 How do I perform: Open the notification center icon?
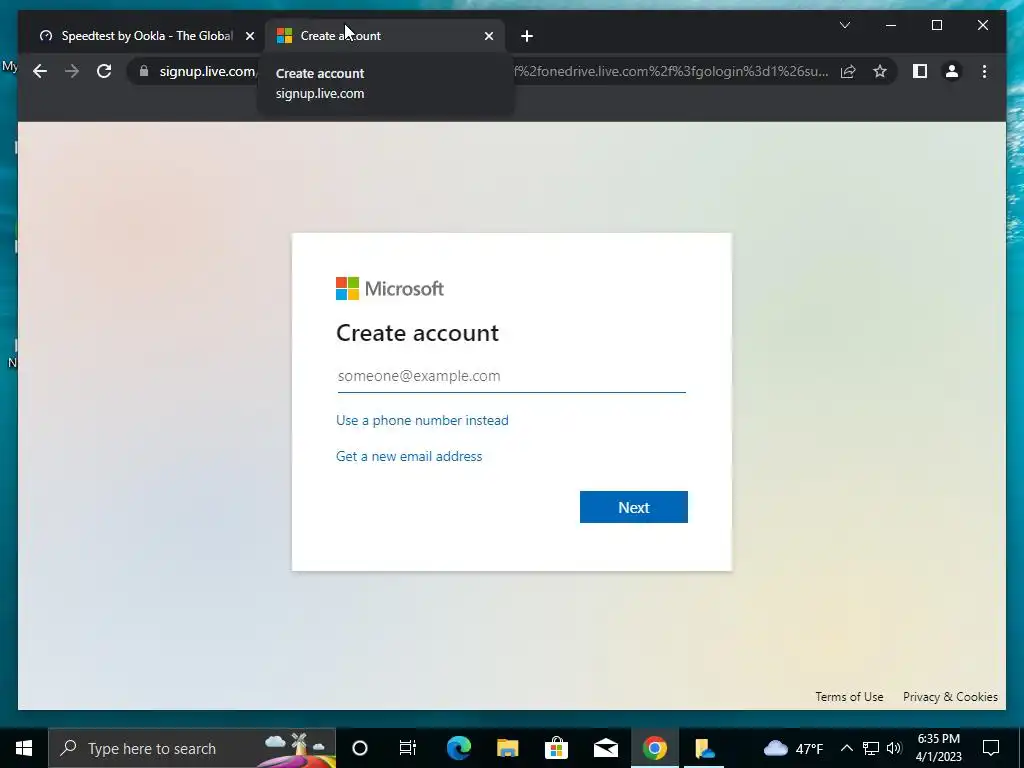click(991, 748)
